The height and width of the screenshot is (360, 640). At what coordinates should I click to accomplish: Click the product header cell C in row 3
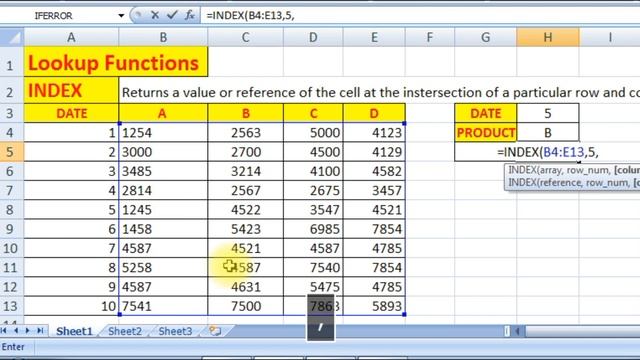click(313, 113)
